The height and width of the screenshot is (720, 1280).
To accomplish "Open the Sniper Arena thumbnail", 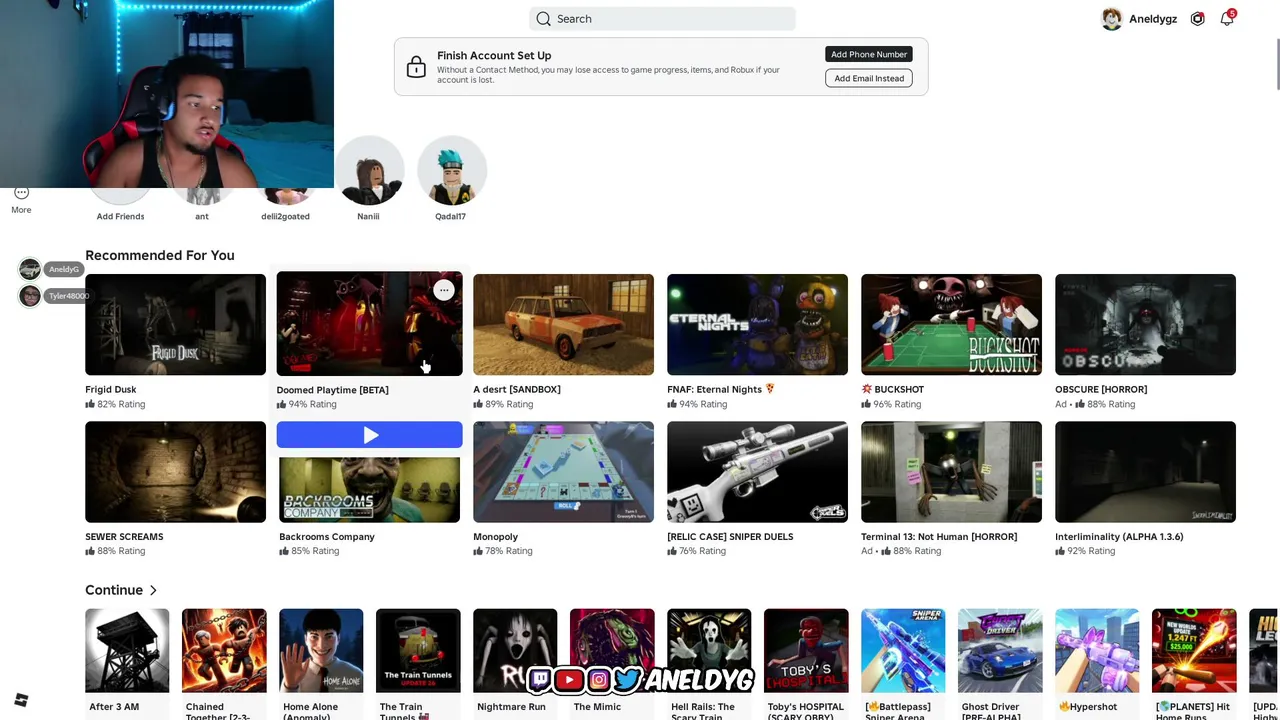I will pos(903,650).
